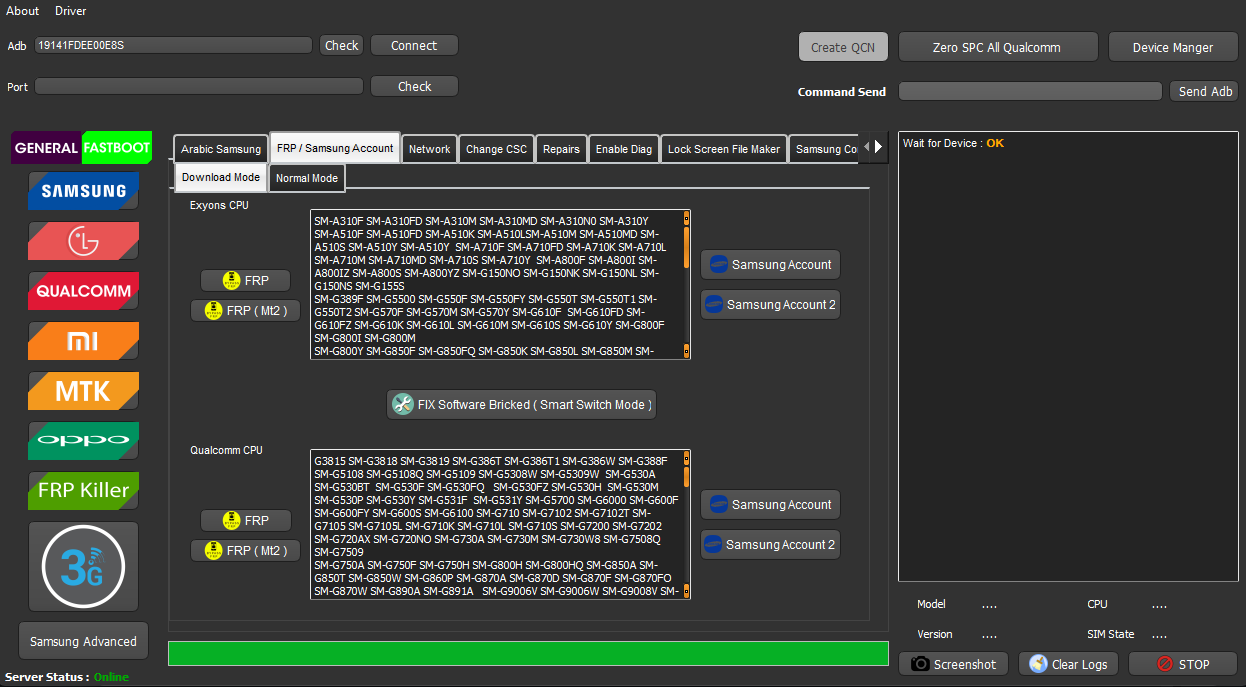Click the Exynos model list text

(496, 284)
